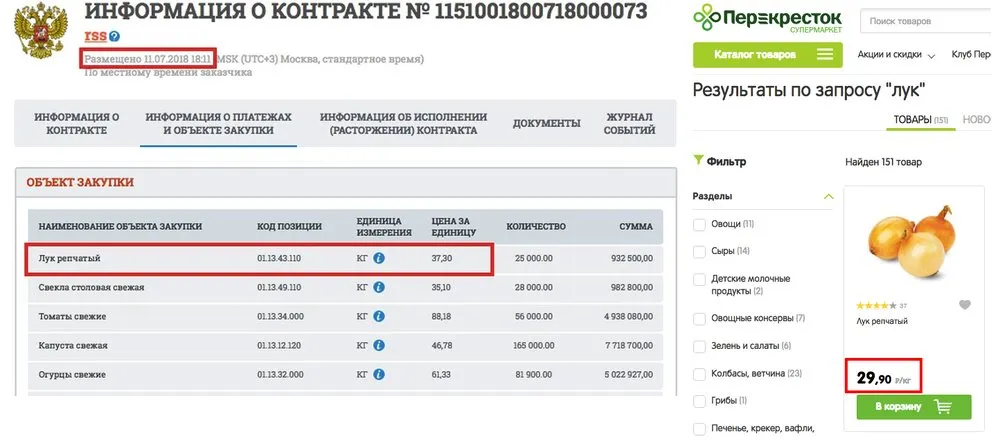Click the Поиск товаров search field
The image size is (1000, 441).
[927, 21]
